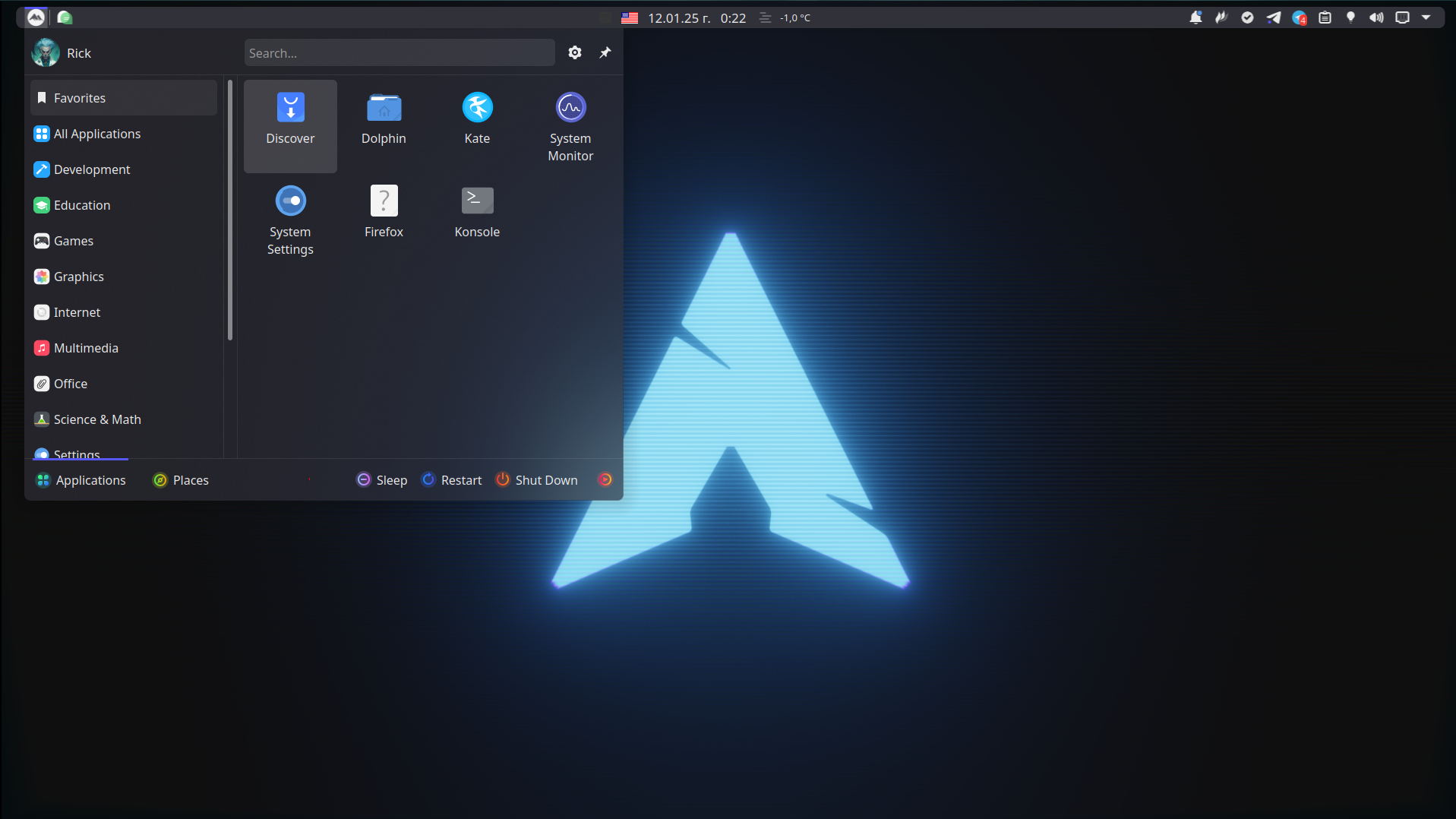Click the Shut Down button
Viewport: 1456px width, 819px height.
[x=537, y=480]
